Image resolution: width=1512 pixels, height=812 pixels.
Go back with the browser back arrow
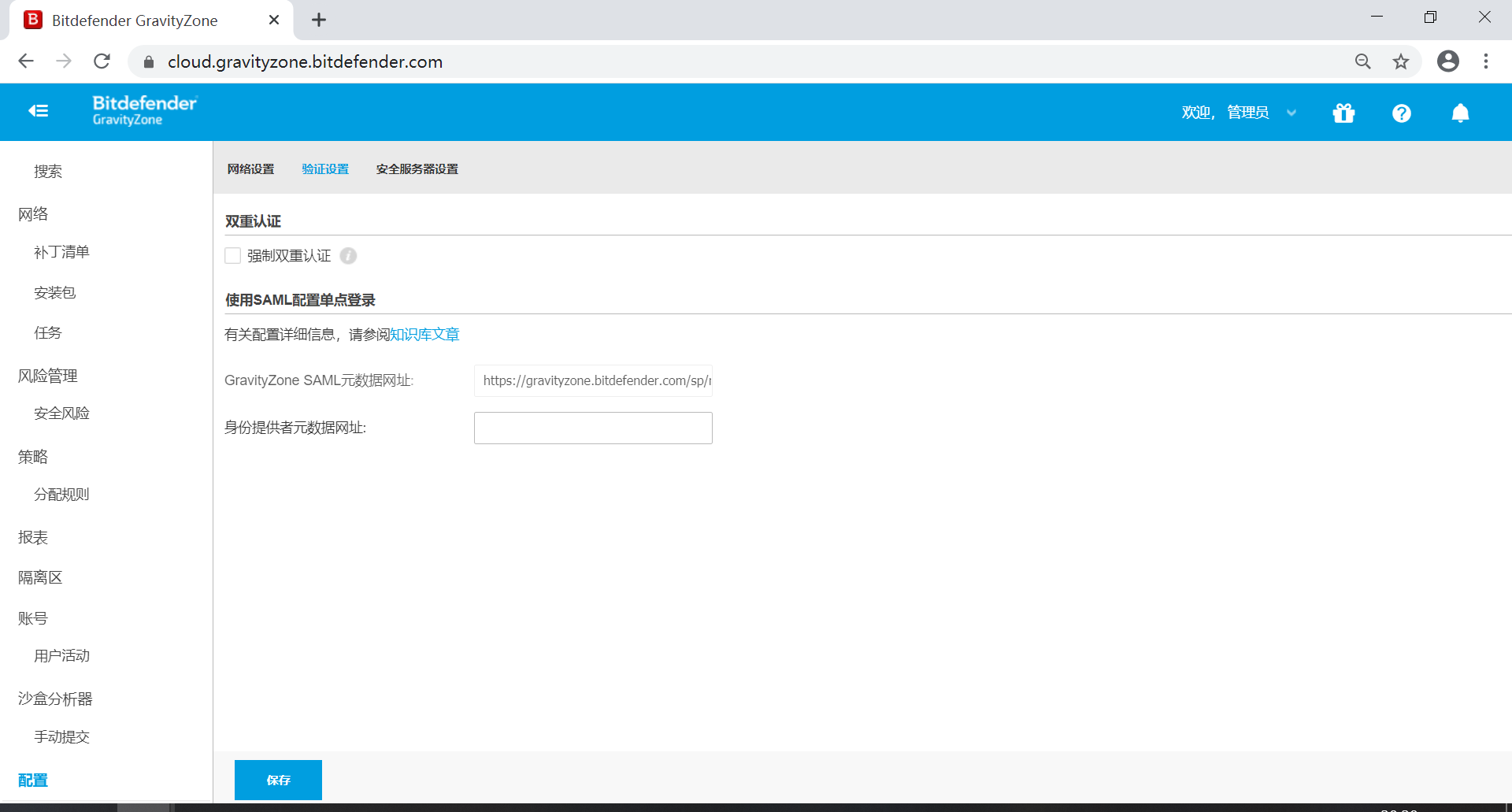coord(26,61)
